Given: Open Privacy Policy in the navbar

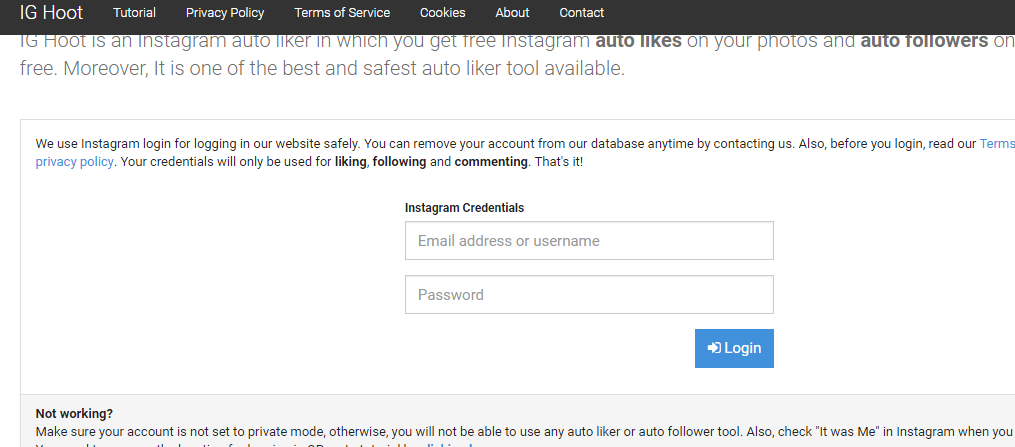Looking at the screenshot, I should (225, 13).
